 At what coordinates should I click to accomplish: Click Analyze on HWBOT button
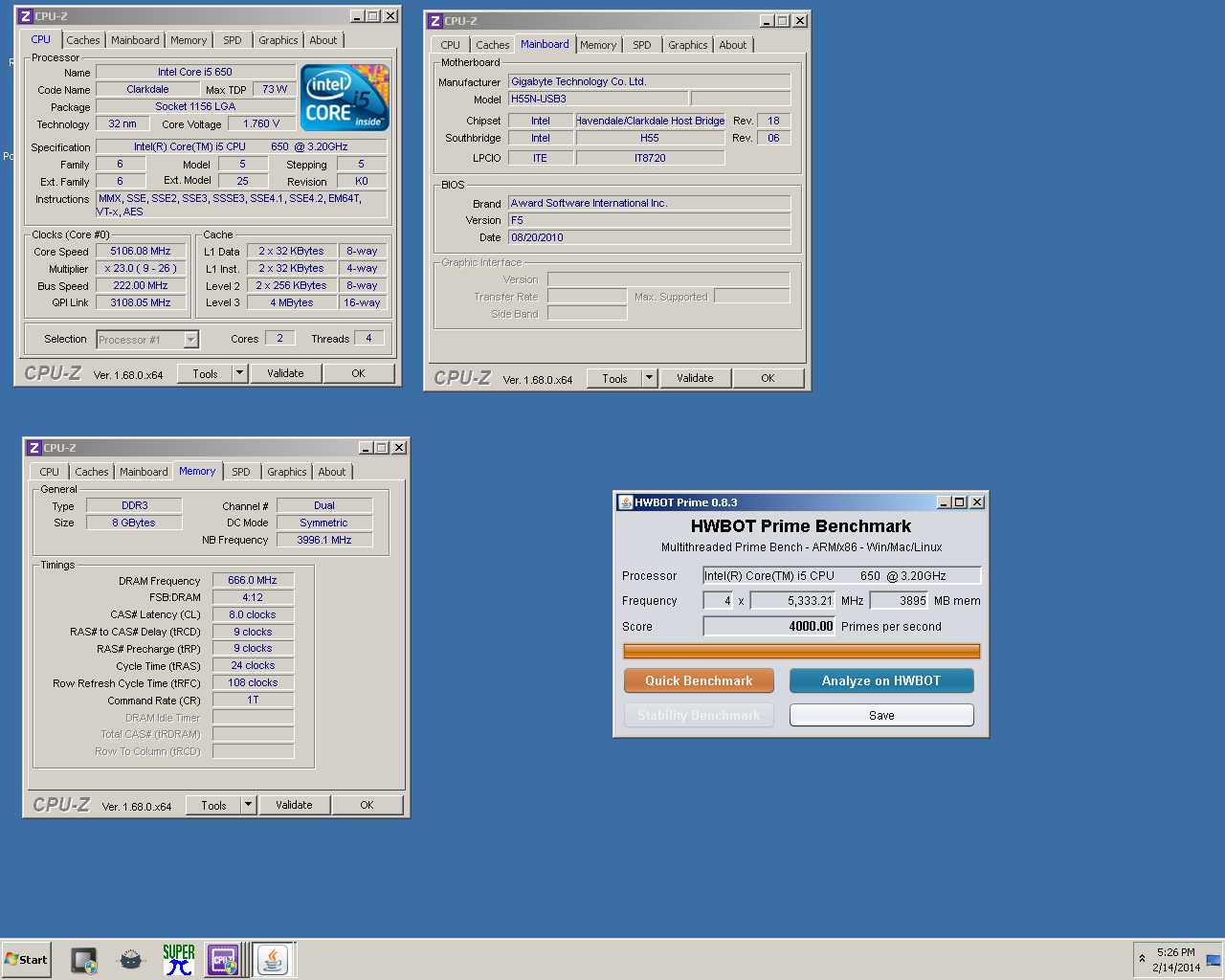click(x=881, y=680)
